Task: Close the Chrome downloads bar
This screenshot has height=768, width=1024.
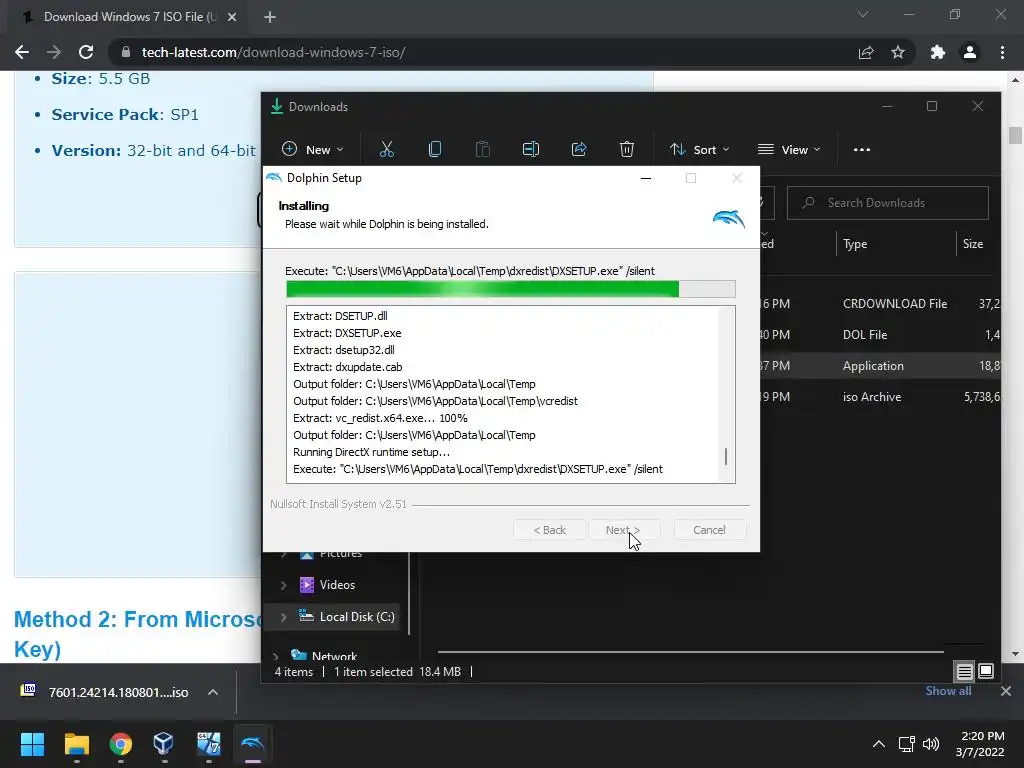Action: coord(1006,691)
